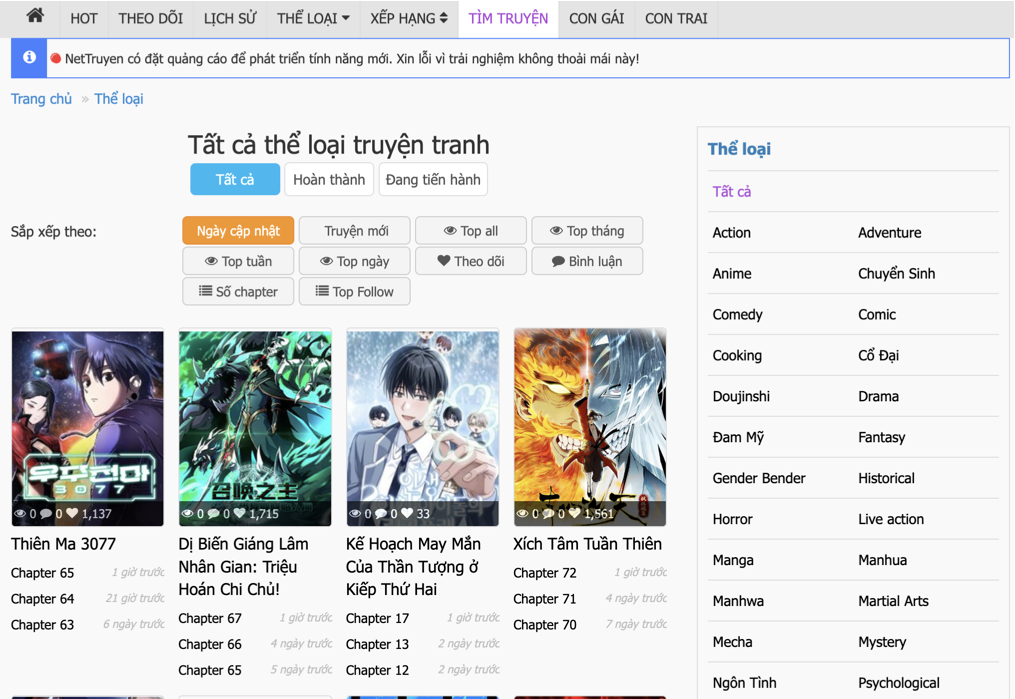Screen dimensions: 1015x699
Task: Select the Historical genre
Action: pos(886,478)
